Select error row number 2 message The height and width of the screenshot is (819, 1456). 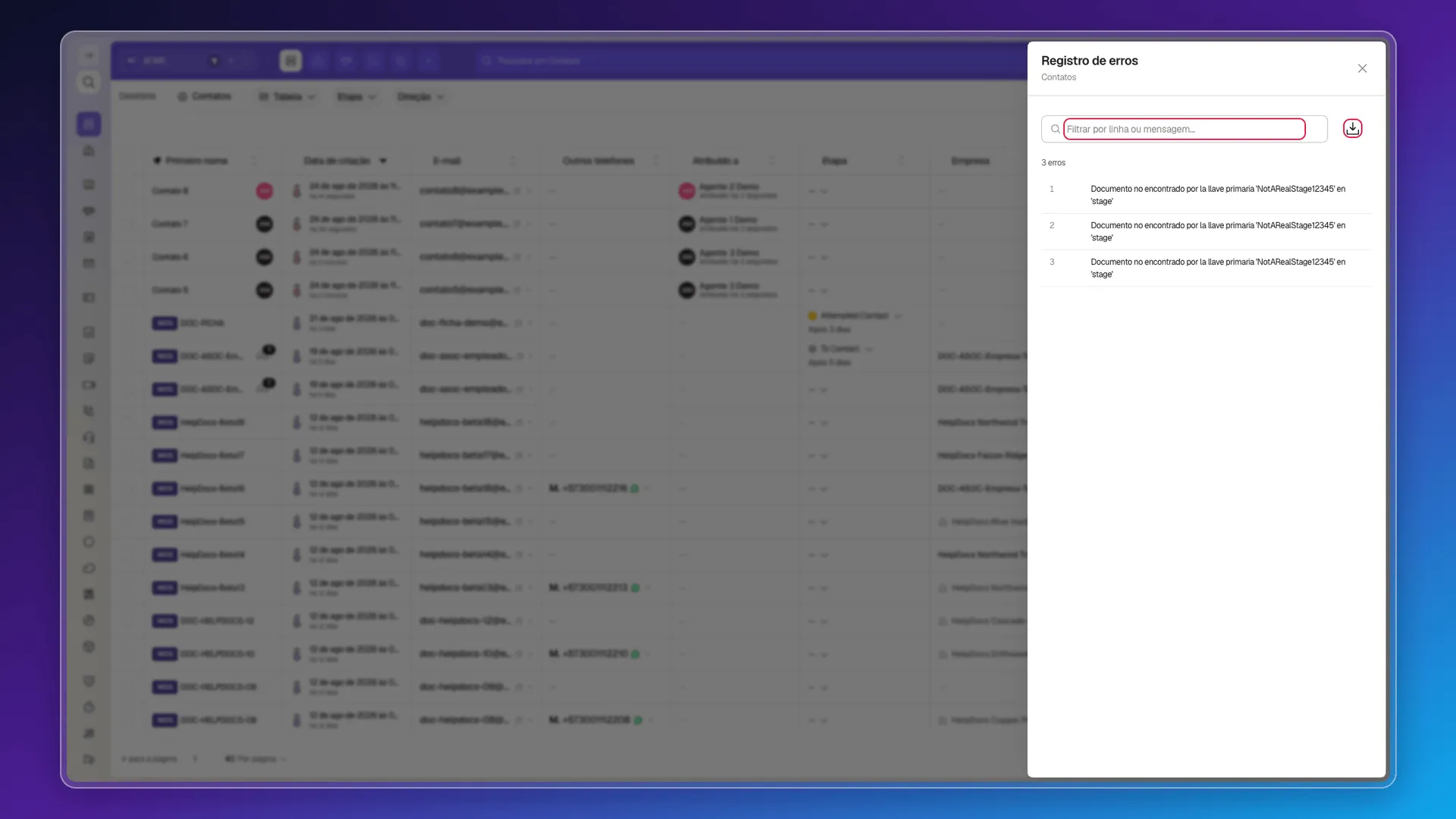coord(1217,231)
